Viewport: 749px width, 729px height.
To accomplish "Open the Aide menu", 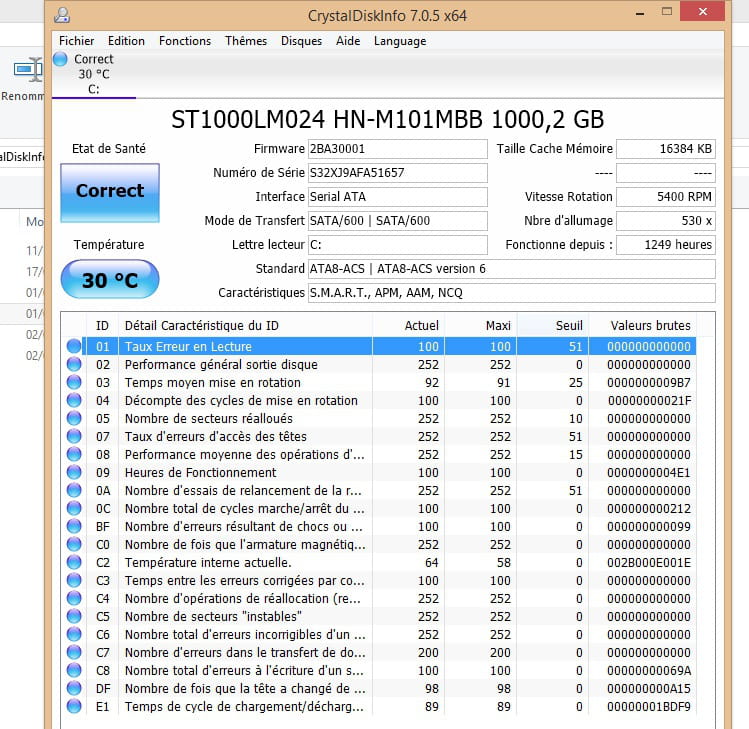I will (x=348, y=41).
